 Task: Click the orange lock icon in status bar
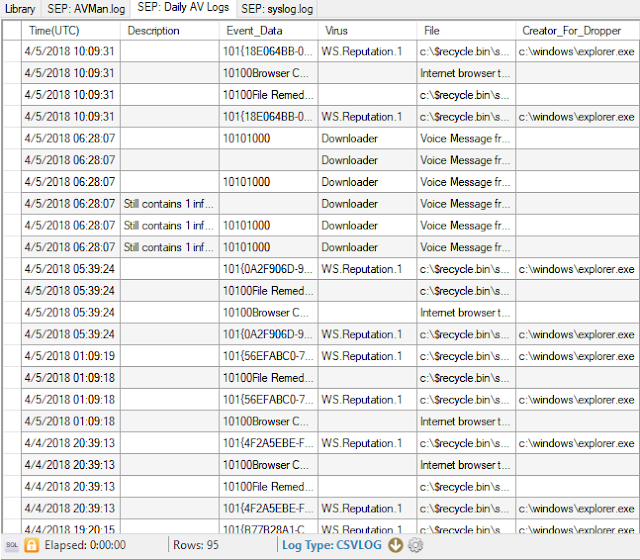coord(31,545)
